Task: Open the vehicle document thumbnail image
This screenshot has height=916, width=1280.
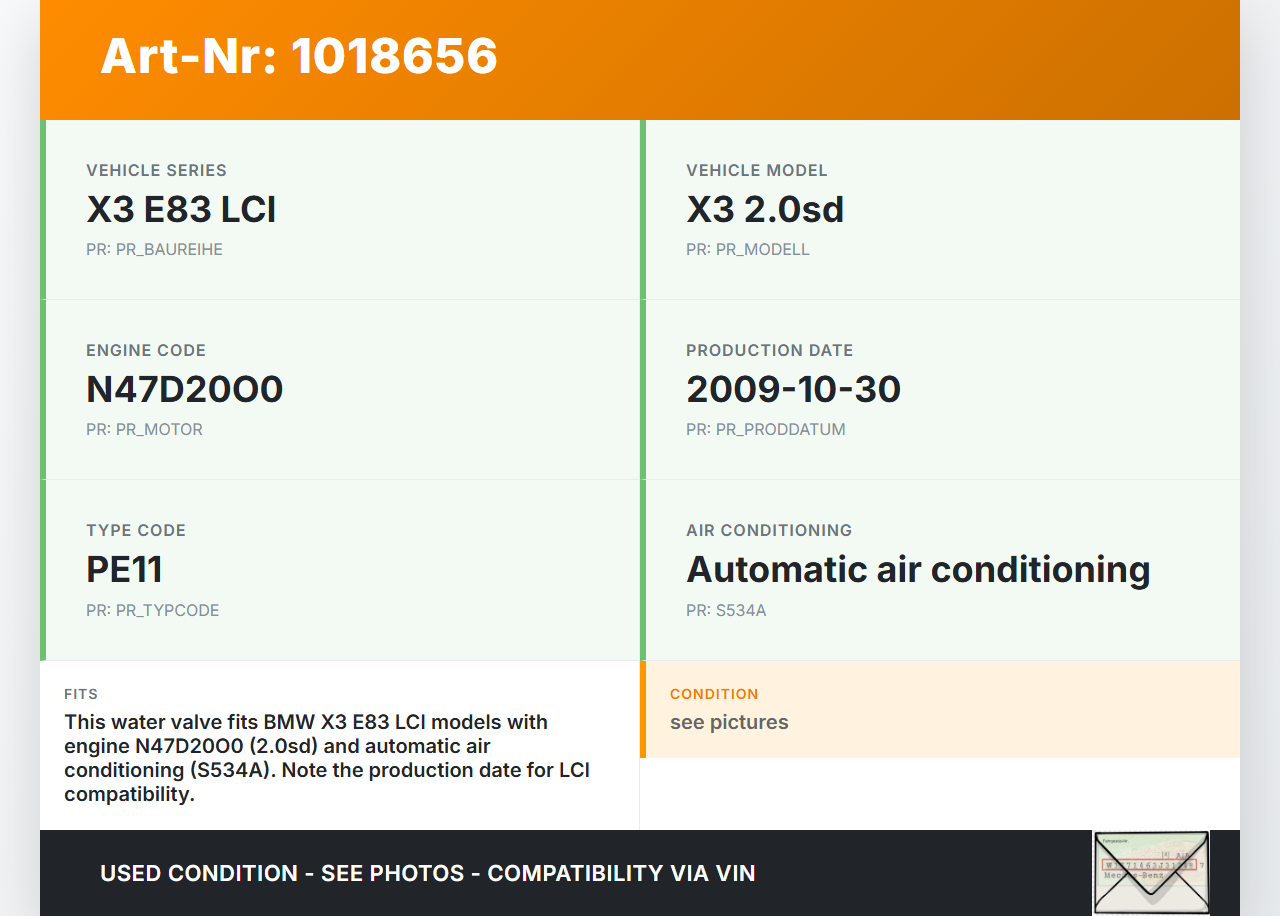Action: [1151, 872]
